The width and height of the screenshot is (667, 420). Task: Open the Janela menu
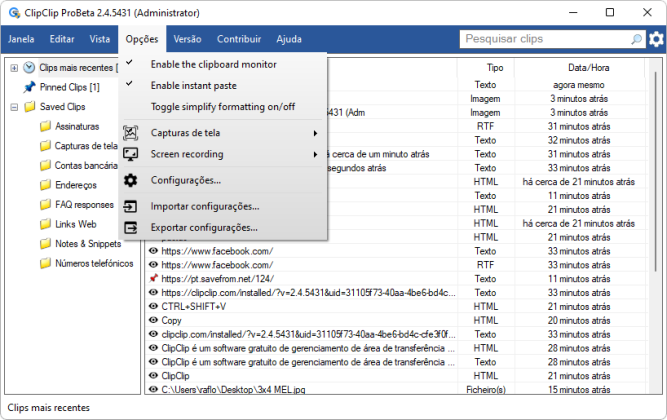[x=21, y=39]
